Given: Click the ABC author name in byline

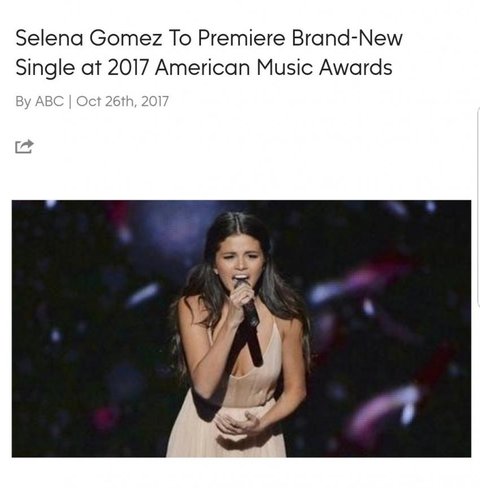Looking at the screenshot, I should [49, 101].
